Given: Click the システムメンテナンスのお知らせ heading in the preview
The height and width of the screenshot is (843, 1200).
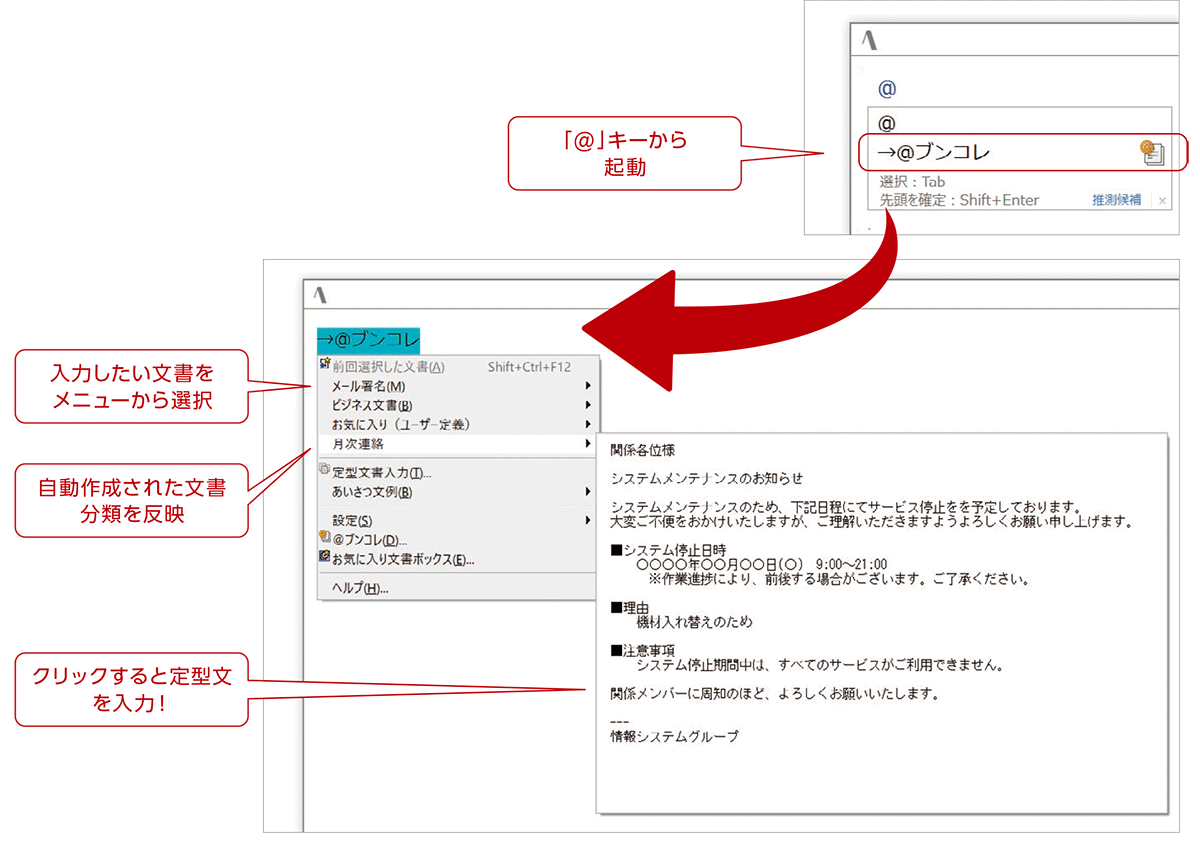Looking at the screenshot, I should coord(707,479).
